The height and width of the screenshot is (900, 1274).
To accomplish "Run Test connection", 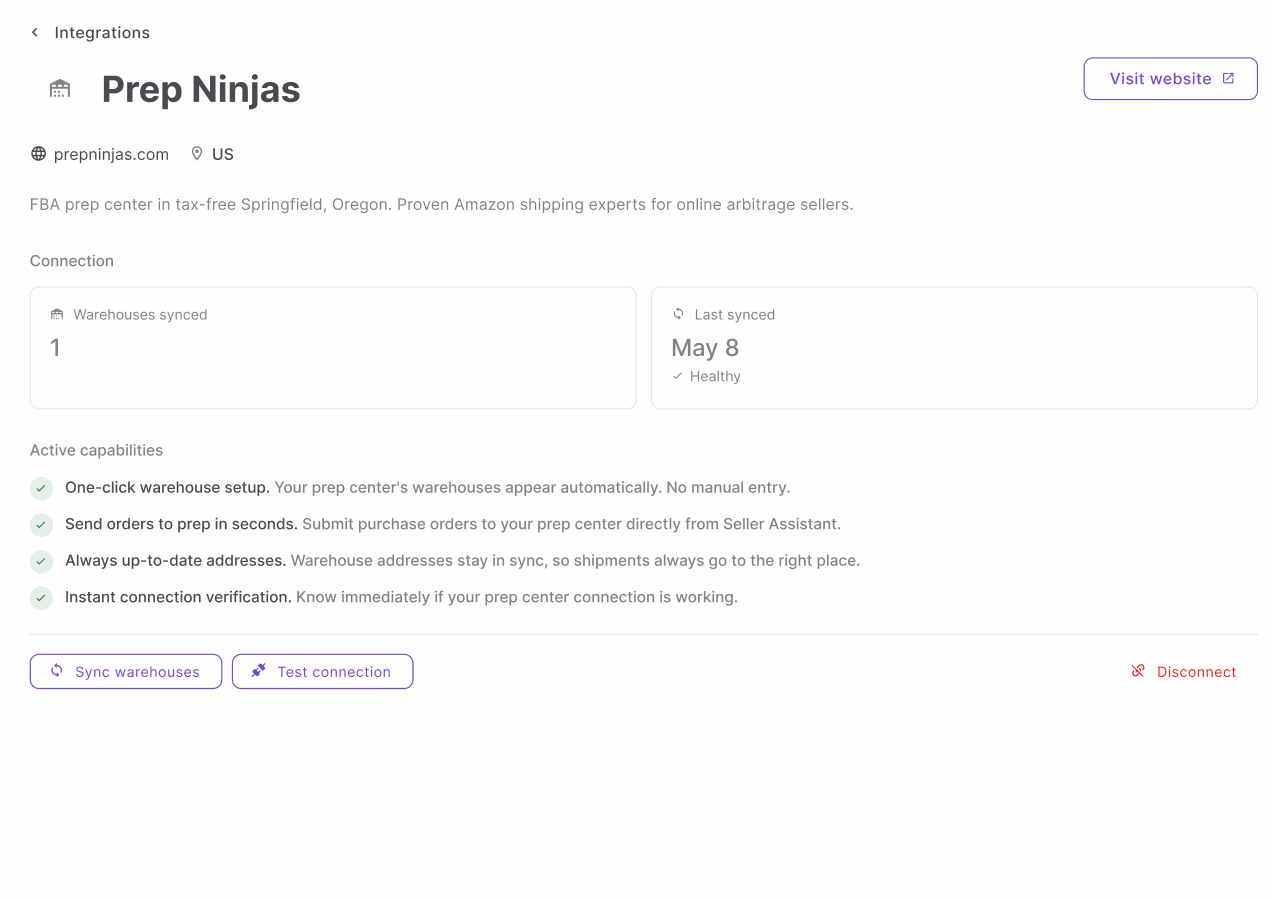I will (322, 672).
